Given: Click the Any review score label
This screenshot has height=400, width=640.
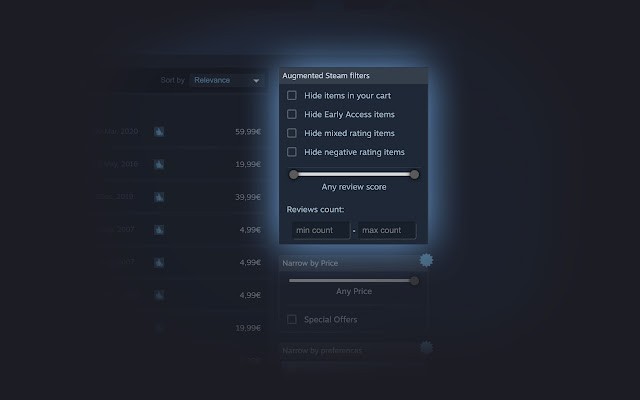Looking at the screenshot, I should (x=353, y=187).
